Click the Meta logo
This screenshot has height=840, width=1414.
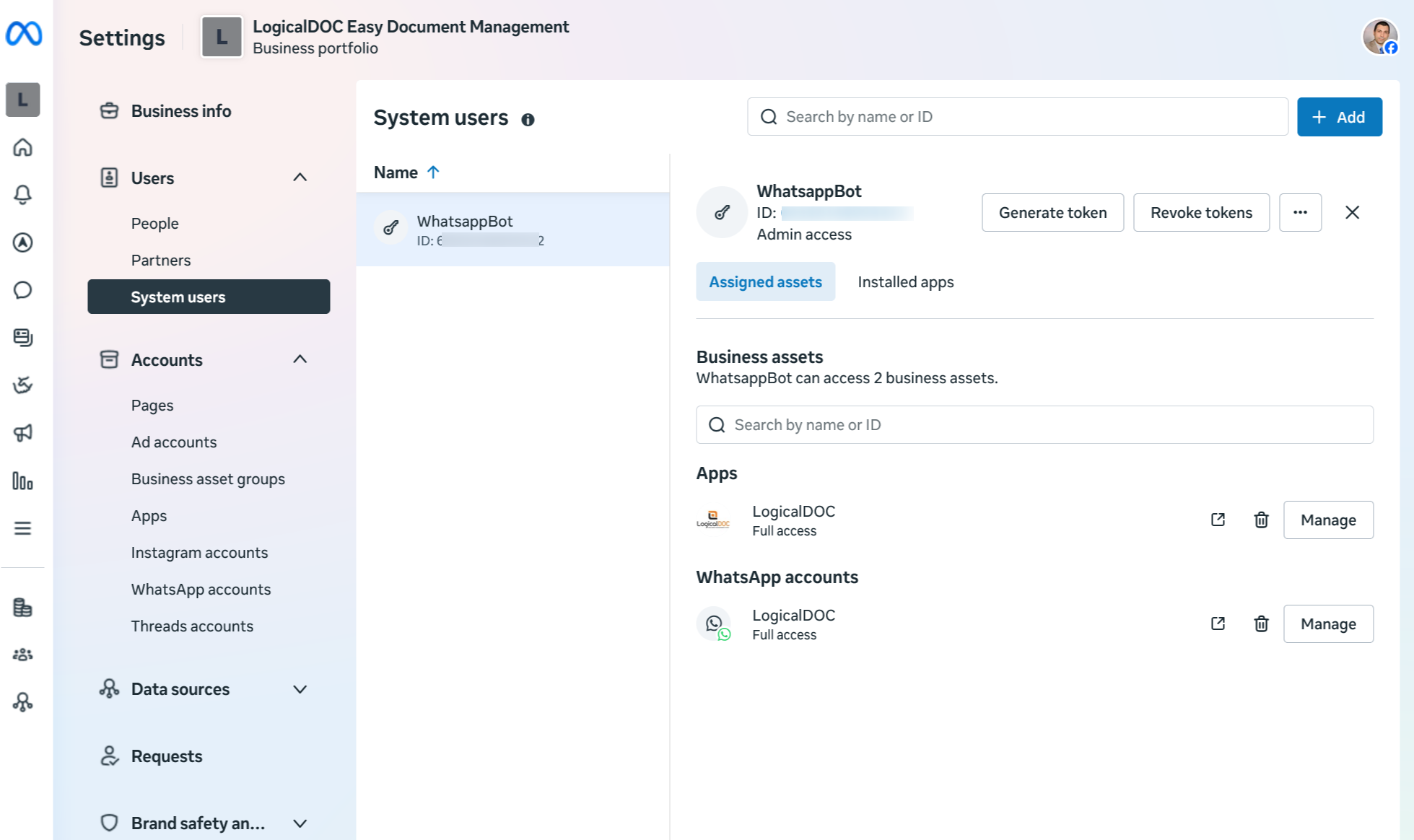point(24,34)
